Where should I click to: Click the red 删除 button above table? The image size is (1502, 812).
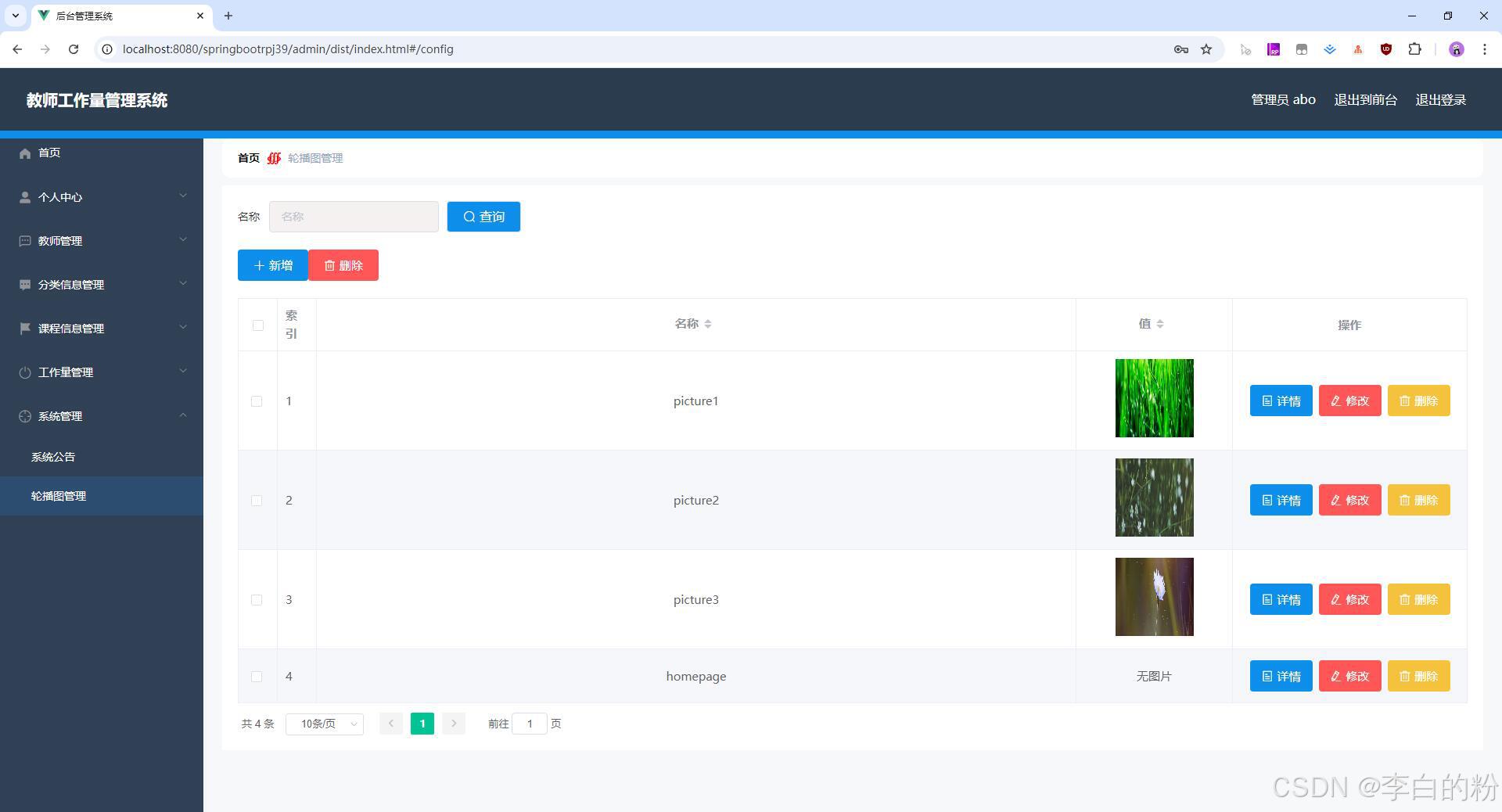(x=343, y=265)
